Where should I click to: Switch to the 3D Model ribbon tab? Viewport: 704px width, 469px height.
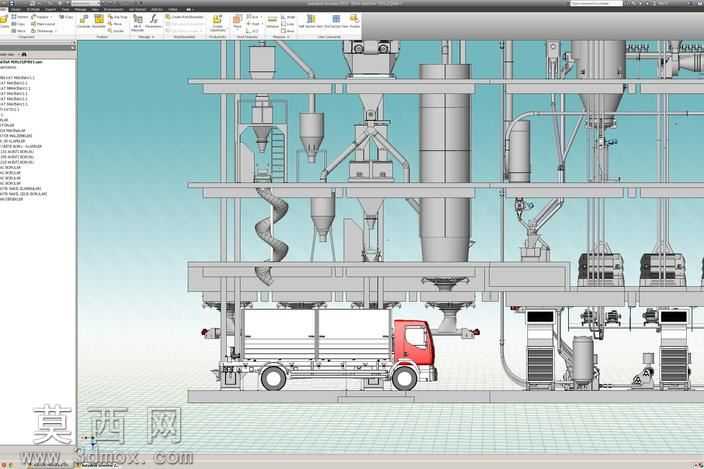click(33, 9)
